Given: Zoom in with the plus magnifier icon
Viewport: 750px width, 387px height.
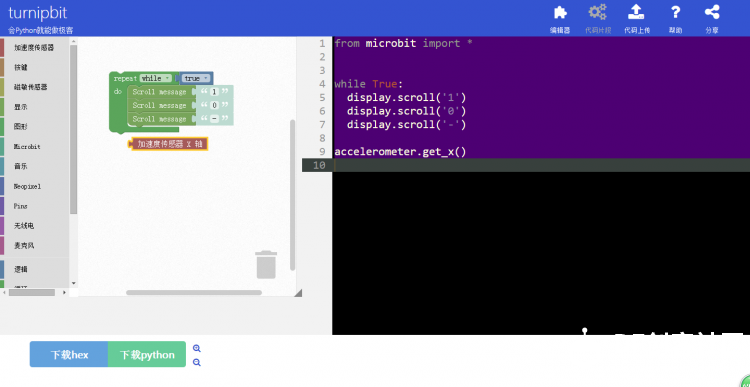Looking at the screenshot, I should (x=197, y=349).
